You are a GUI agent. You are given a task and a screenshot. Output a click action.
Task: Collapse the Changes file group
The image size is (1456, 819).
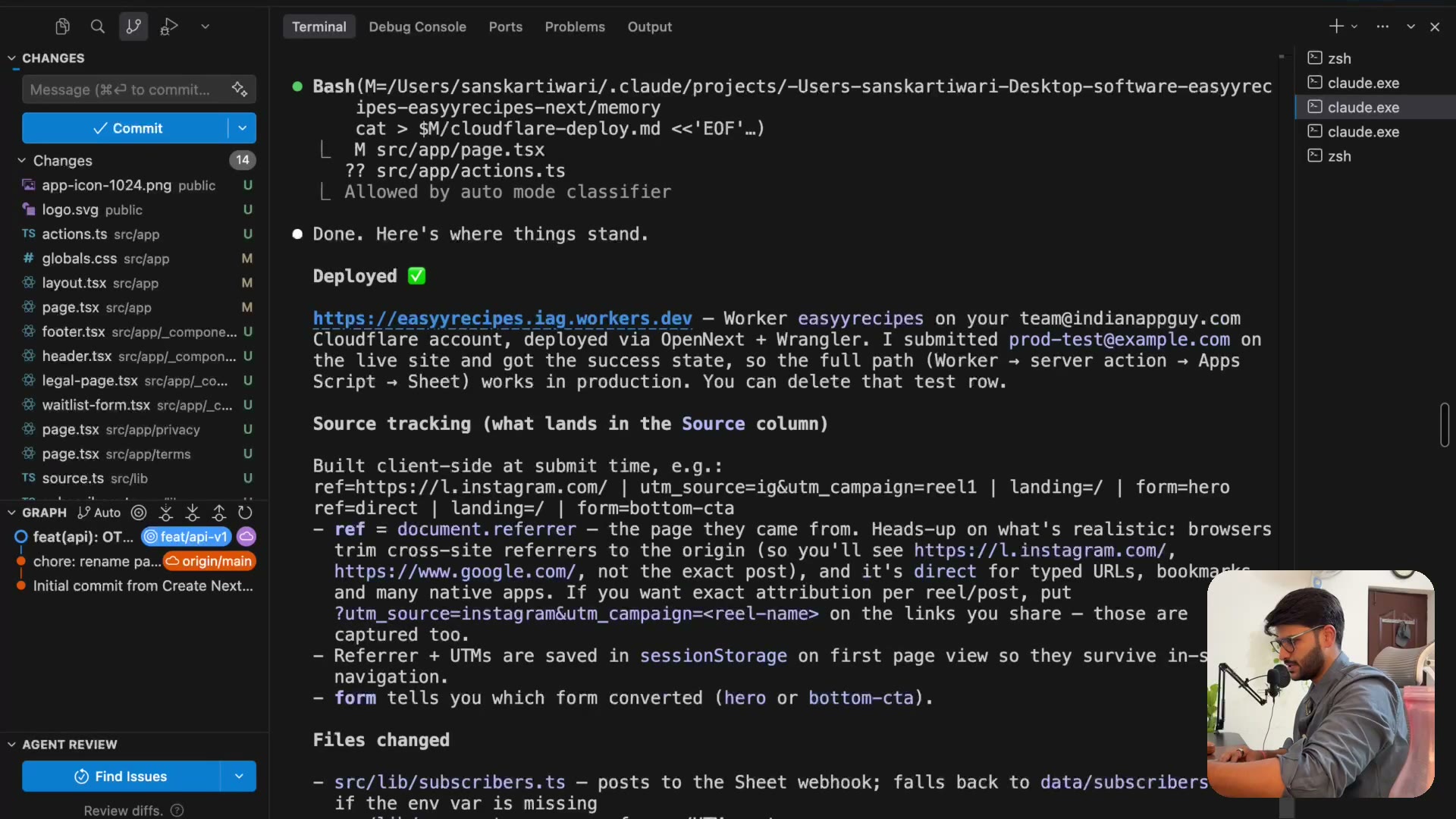(22, 161)
